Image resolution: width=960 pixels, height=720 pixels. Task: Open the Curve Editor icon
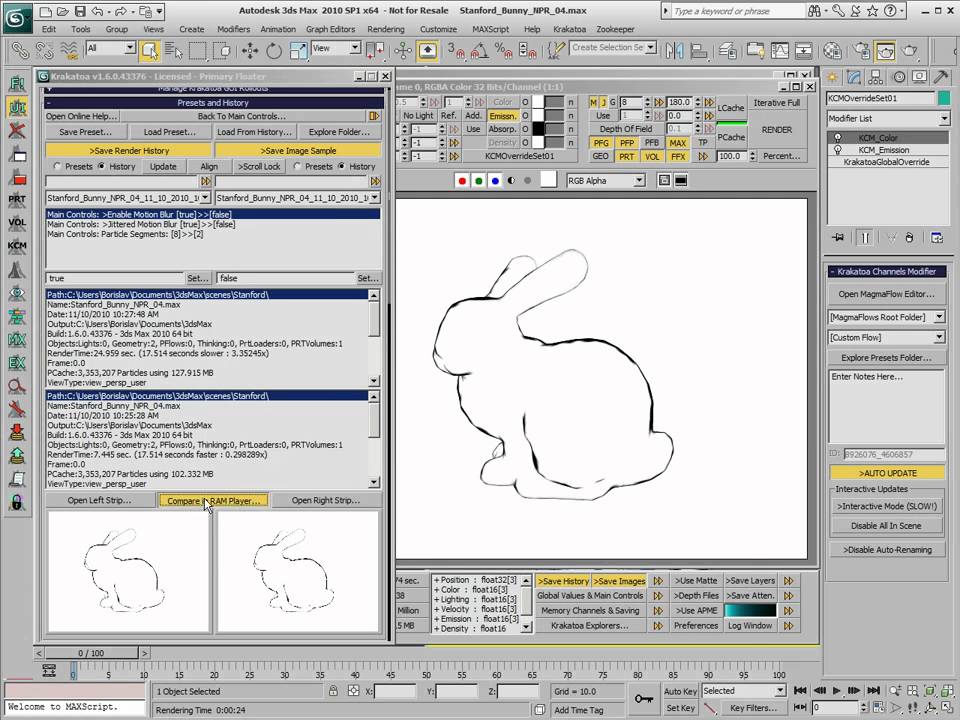[779, 51]
